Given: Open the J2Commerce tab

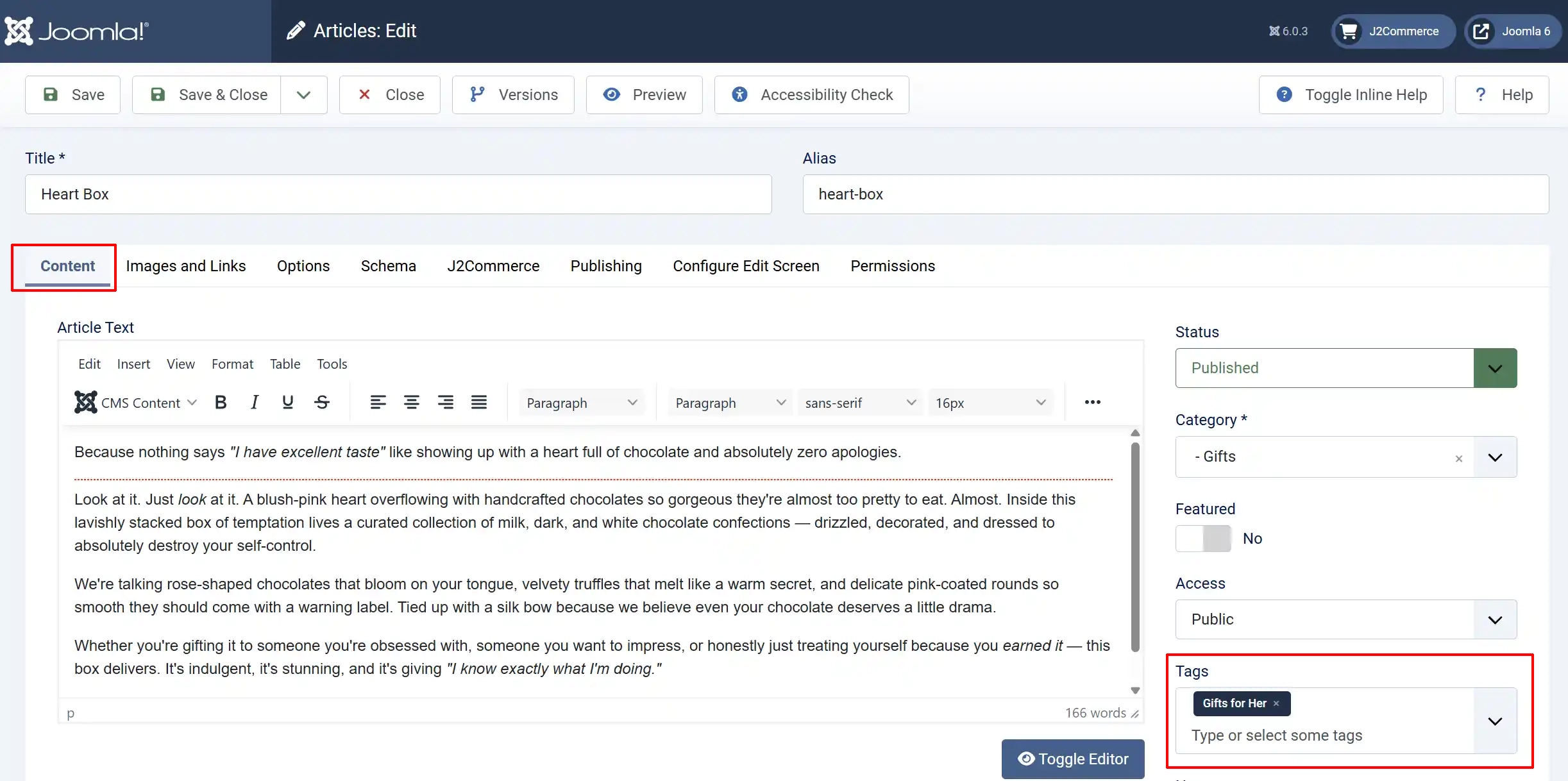Looking at the screenshot, I should pyautogui.click(x=493, y=266).
